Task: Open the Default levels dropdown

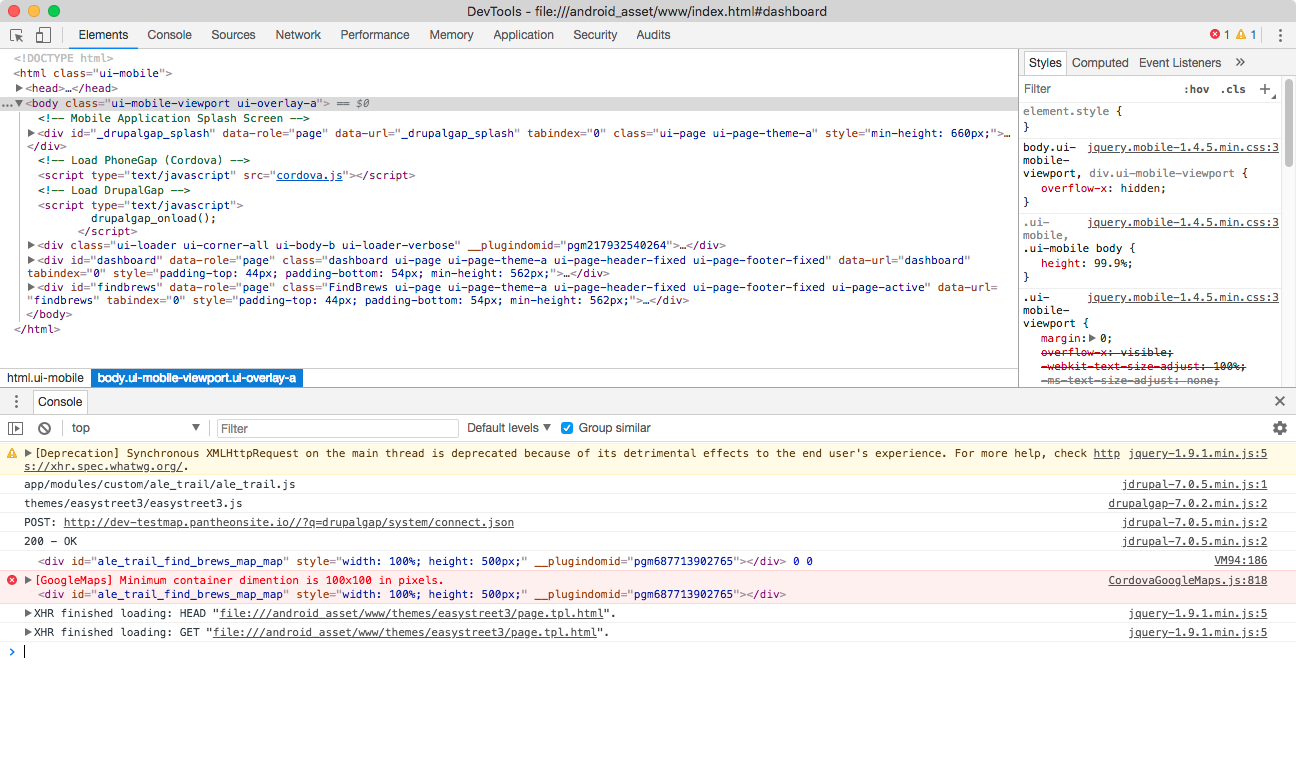Action: [508, 427]
